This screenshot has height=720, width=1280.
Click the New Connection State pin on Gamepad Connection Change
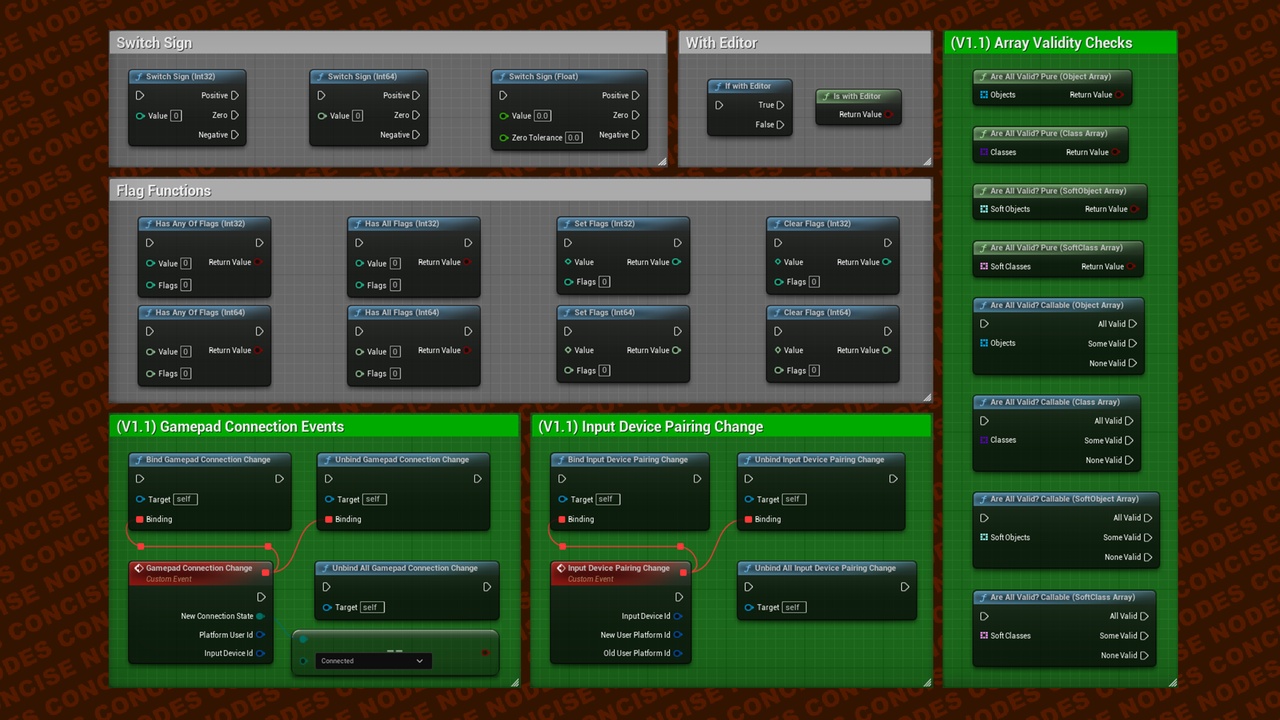pyautogui.click(x=260, y=616)
